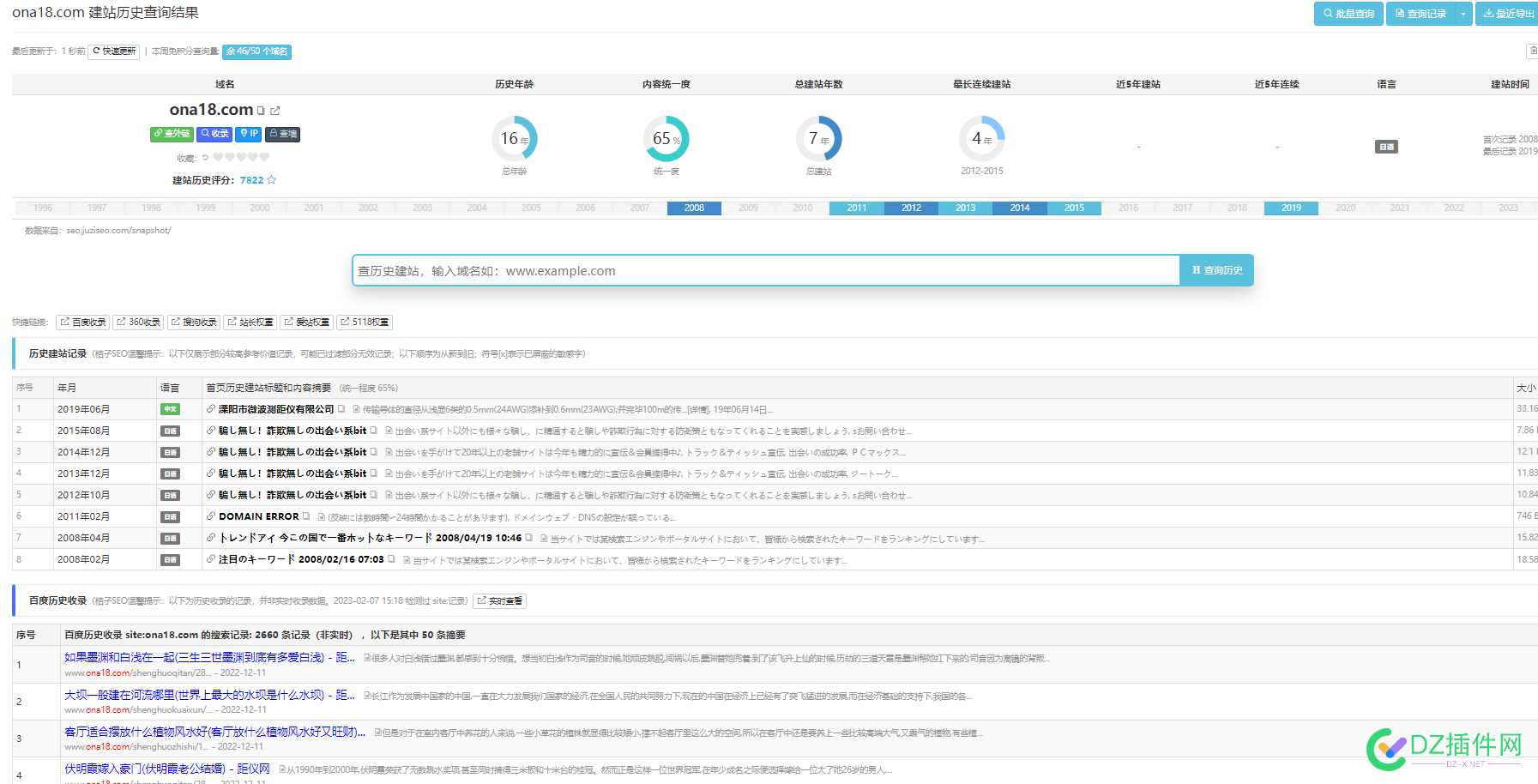Copy icon next to the DOMAIN ERROR title
This screenshot has height=784, width=1538.
306,516
